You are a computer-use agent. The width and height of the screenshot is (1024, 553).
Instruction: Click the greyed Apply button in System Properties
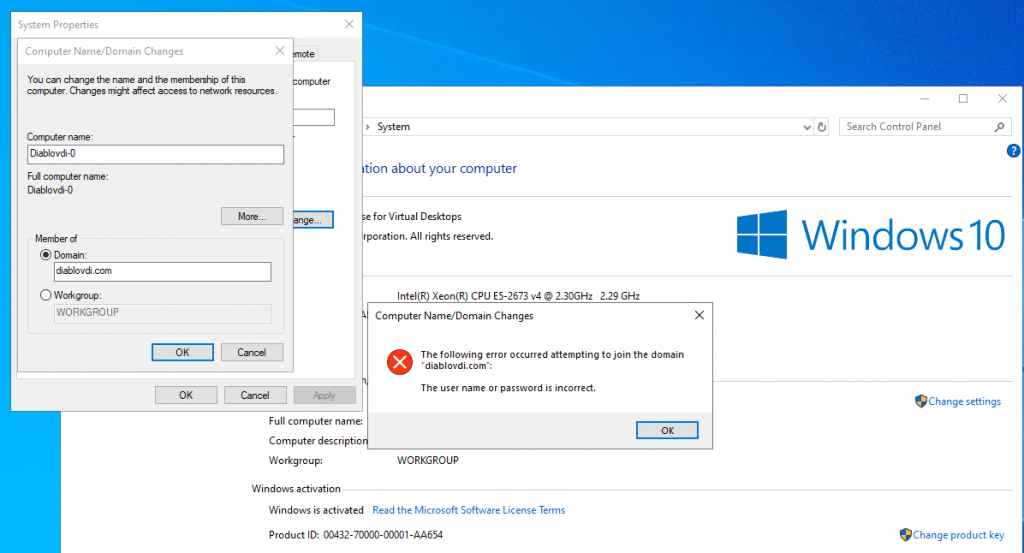pyautogui.click(x=325, y=395)
